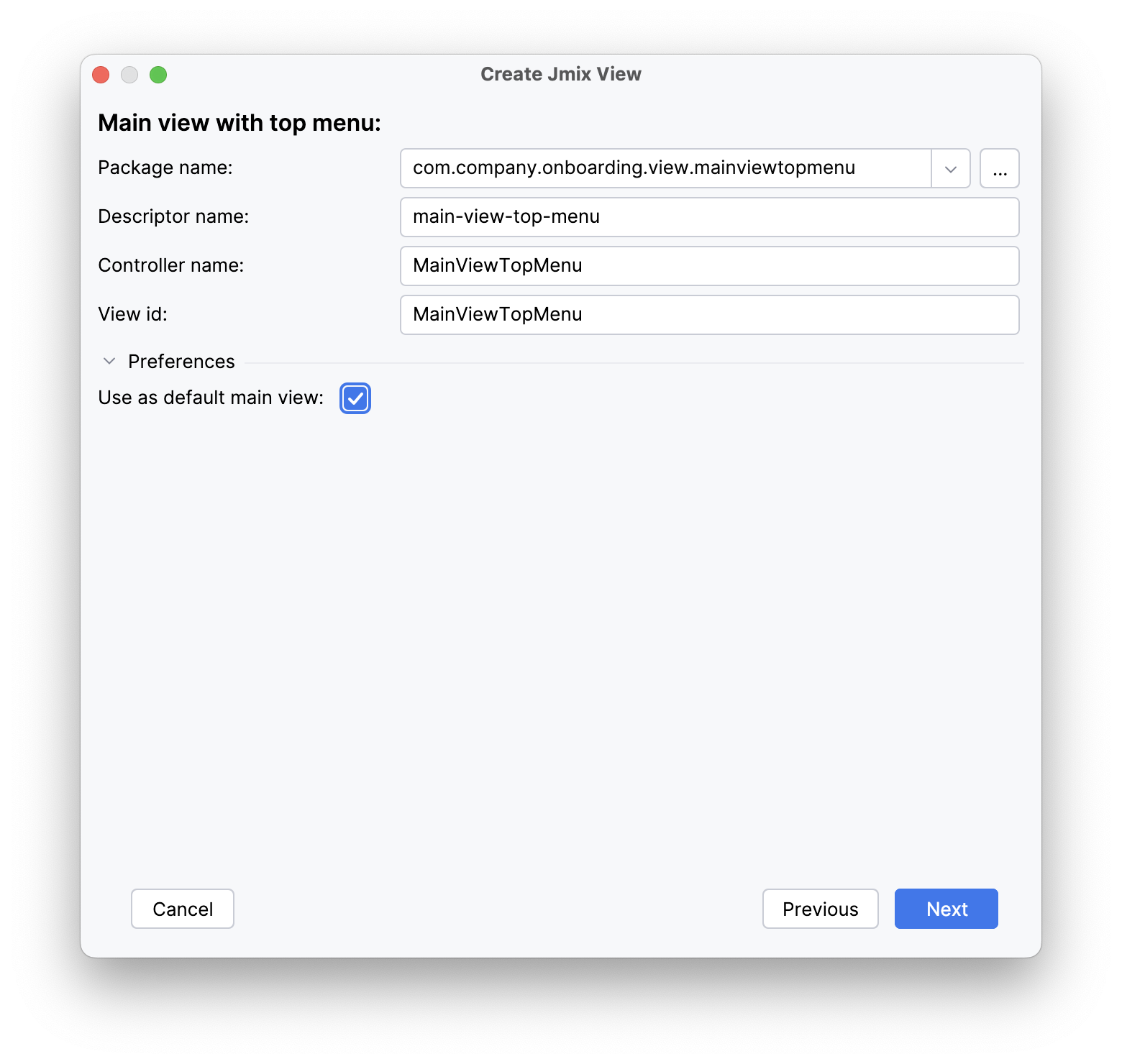Click inside the Descriptor name field
Screen dimensions: 1122x1064
click(x=709, y=216)
